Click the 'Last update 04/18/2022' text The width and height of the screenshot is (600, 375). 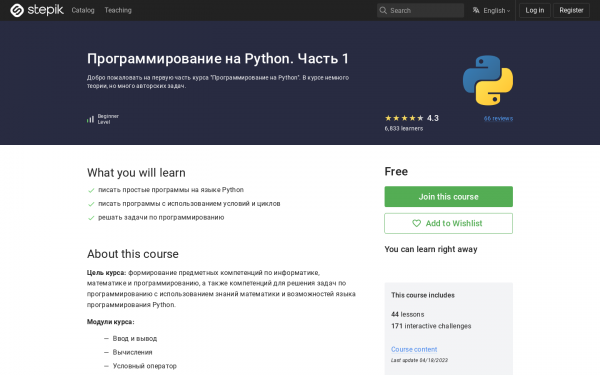coord(419,360)
